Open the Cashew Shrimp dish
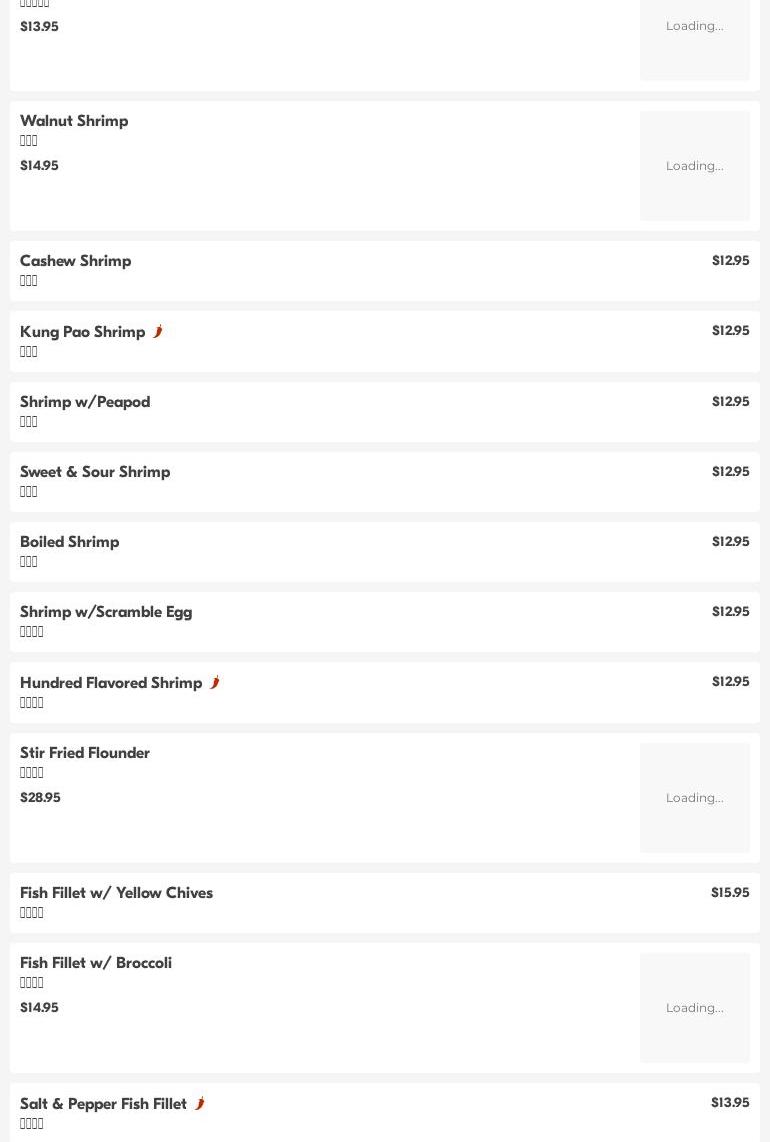Viewport: 770px width, 1142px height. 76,261
